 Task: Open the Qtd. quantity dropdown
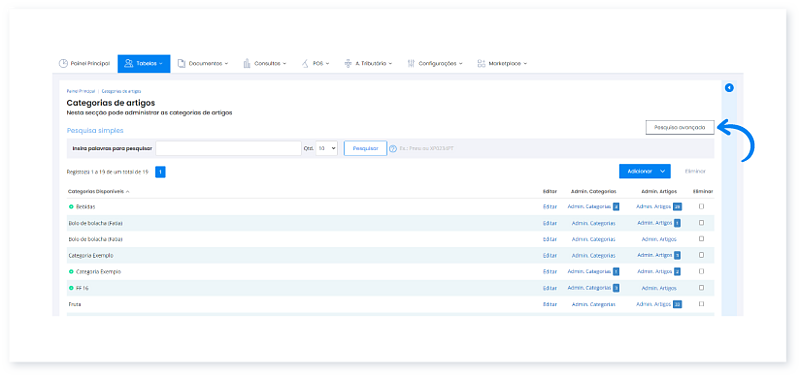(x=327, y=148)
